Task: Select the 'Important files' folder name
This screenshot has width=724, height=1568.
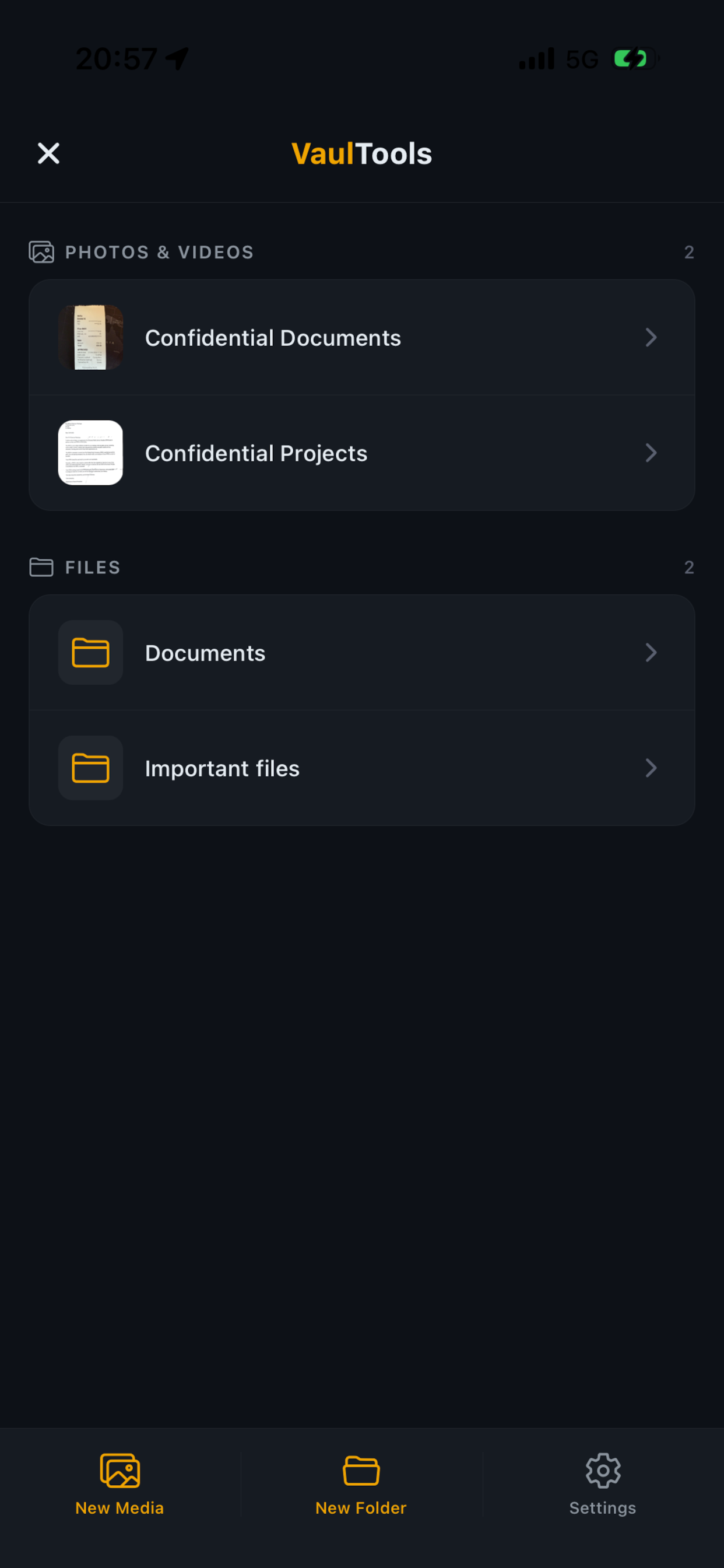Action: [x=222, y=769]
